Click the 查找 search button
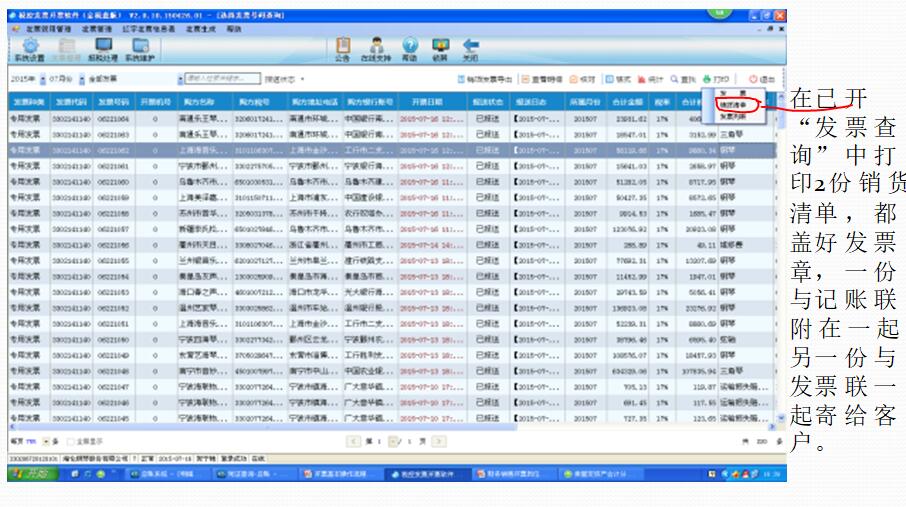The width and height of the screenshot is (906, 507). (683, 78)
